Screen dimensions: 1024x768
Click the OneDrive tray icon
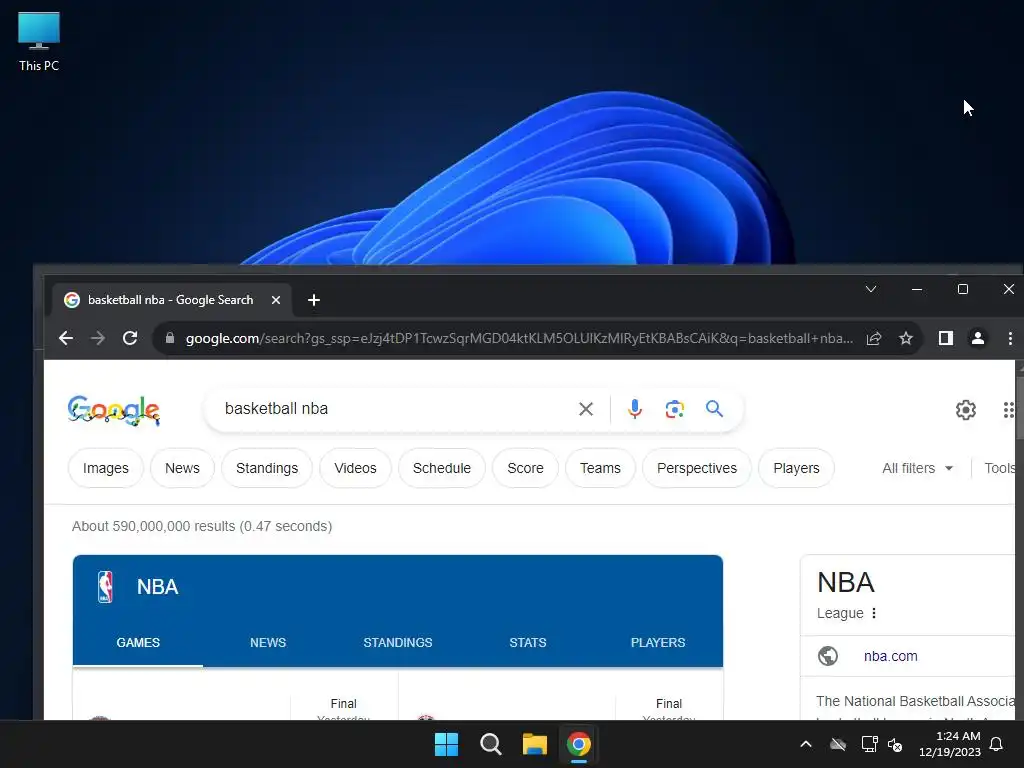[838, 744]
